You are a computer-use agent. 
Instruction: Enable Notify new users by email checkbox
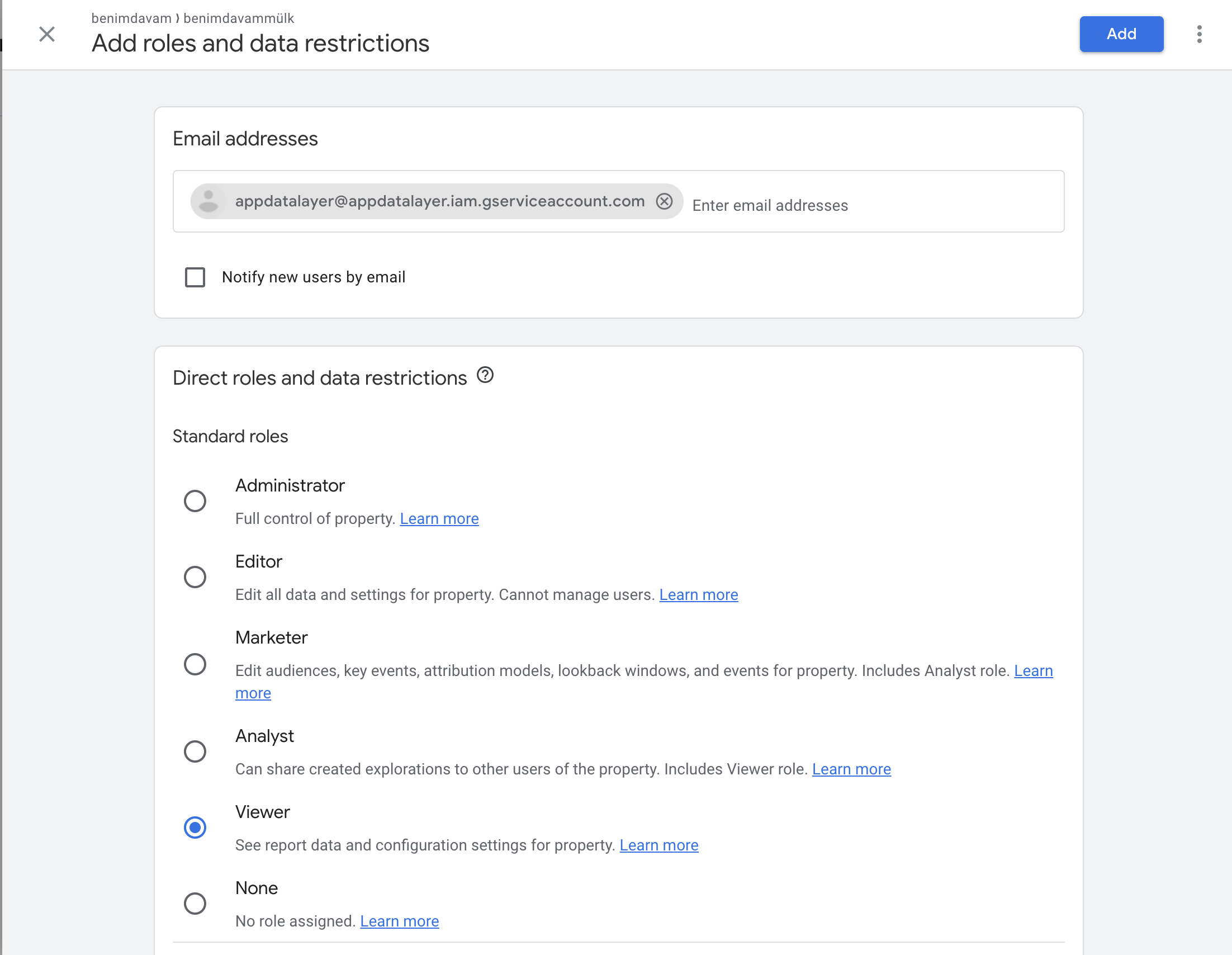pyautogui.click(x=195, y=277)
